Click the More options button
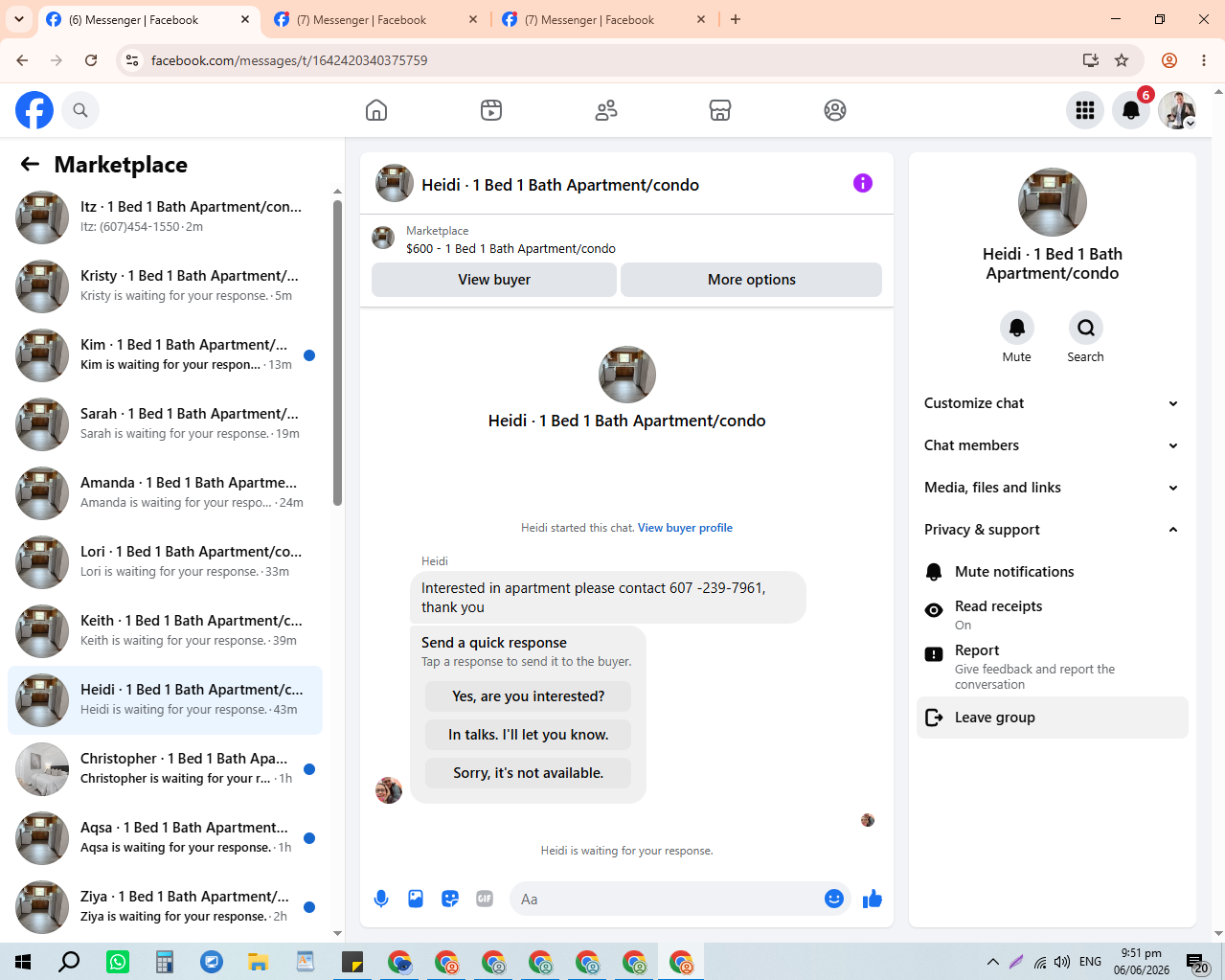This screenshot has height=980, width=1225. coord(752,280)
